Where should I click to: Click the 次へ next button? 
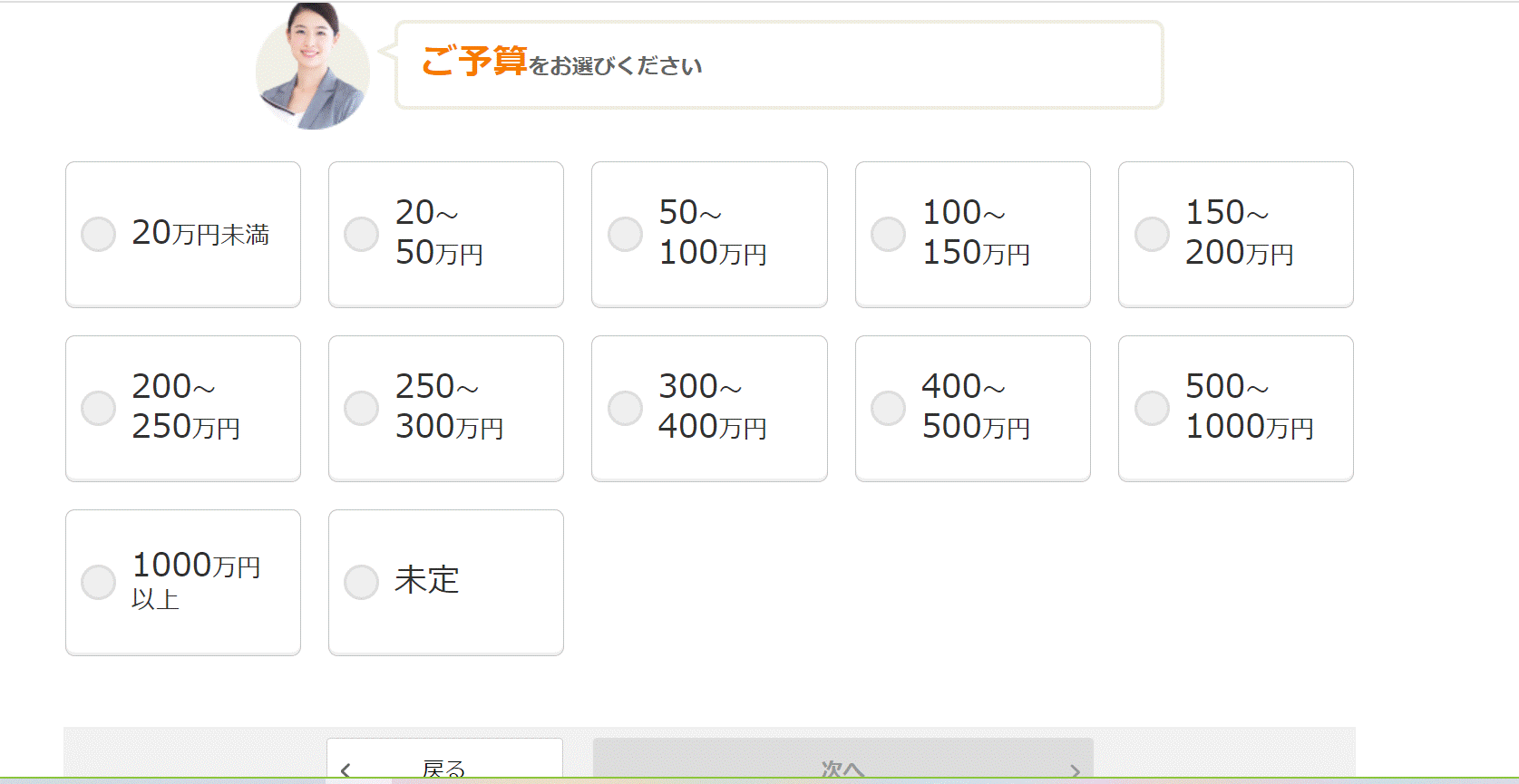(x=843, y=760)
